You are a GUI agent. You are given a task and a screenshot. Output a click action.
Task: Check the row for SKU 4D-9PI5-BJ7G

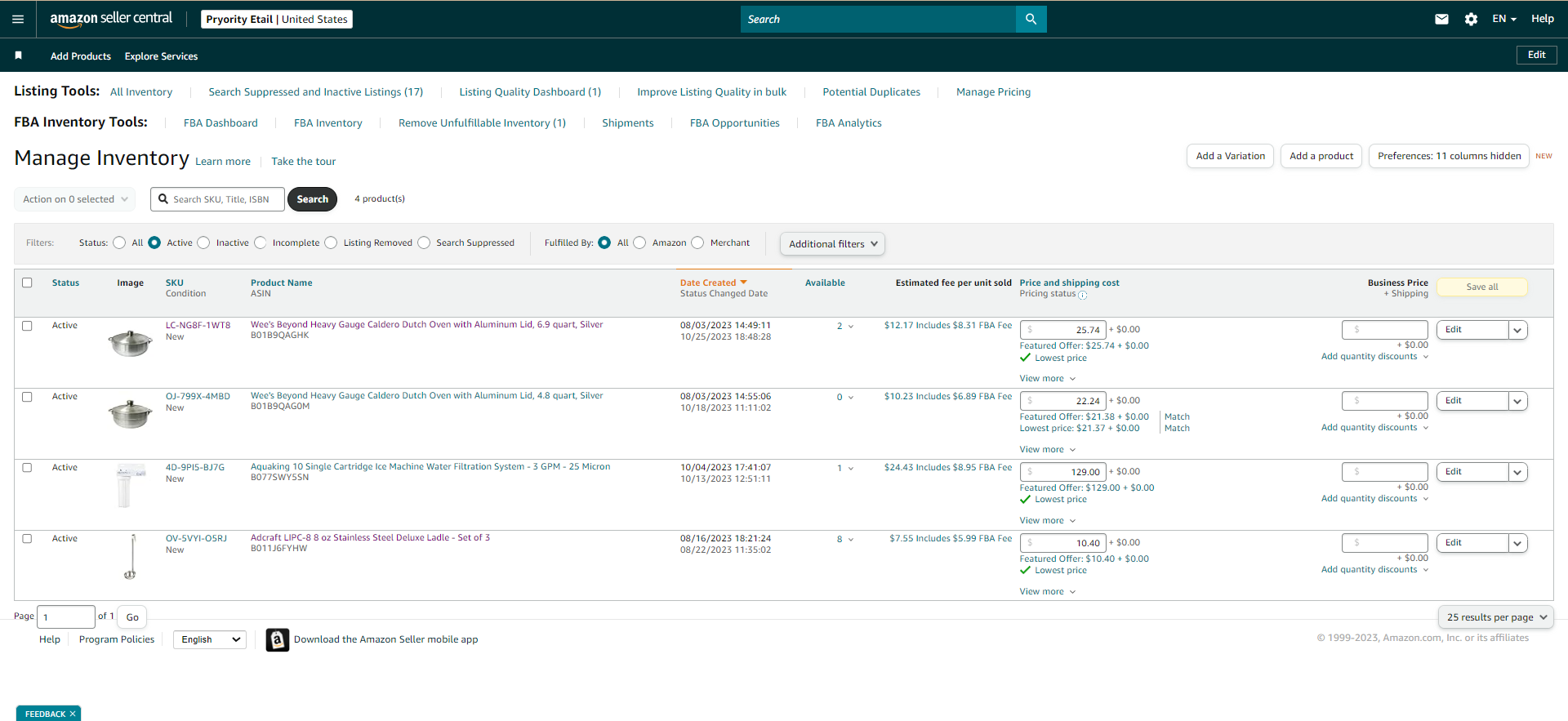point(27,467)
